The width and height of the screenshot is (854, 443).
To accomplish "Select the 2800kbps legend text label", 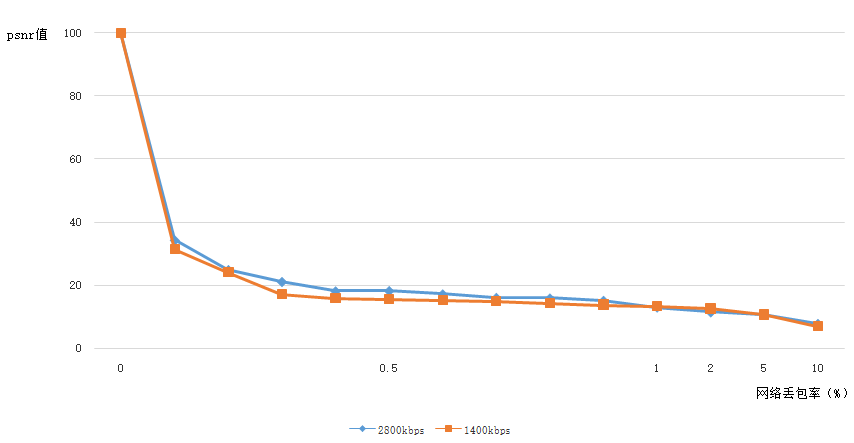I will (x=401, y=430).
